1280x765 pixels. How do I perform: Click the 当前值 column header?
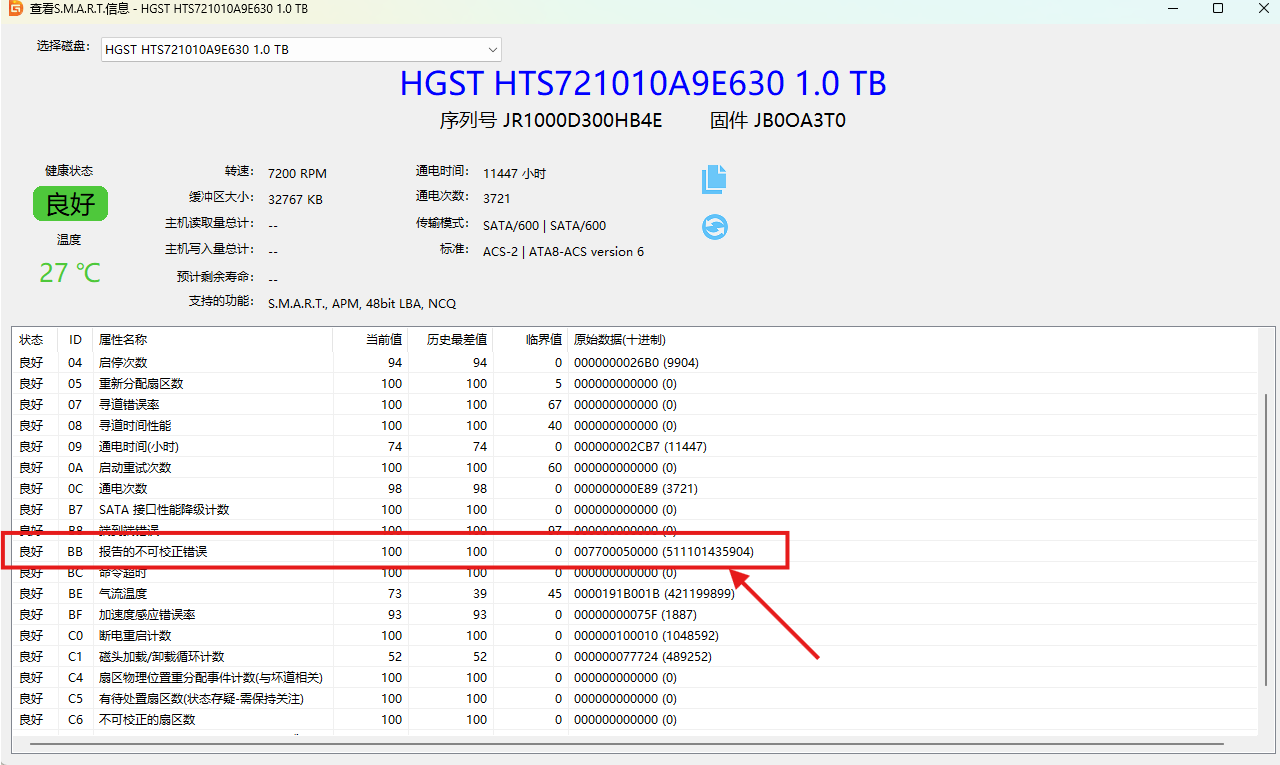(370, 340)
